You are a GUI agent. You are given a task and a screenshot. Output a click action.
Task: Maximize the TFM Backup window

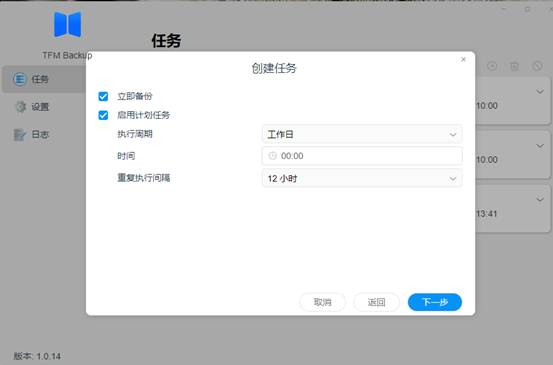click(x=527, y=9)
